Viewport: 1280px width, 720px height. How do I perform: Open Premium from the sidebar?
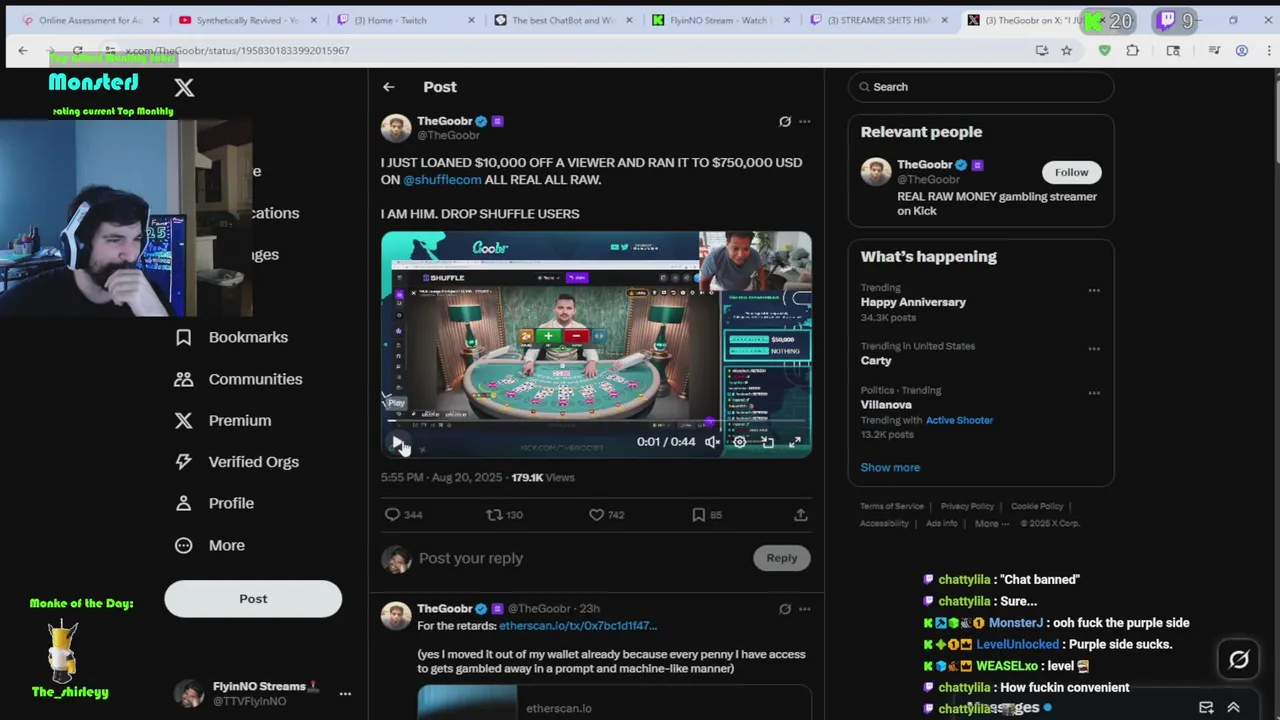pos(240,420)
